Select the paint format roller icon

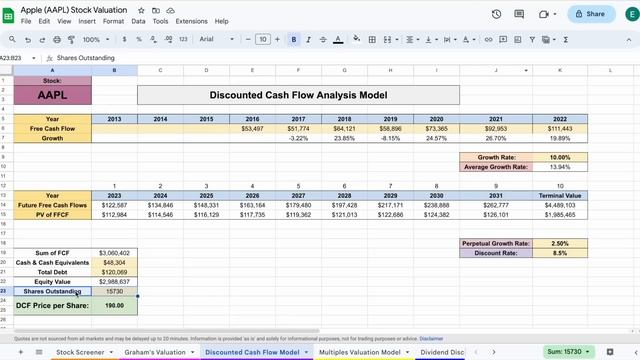(71, 40)
